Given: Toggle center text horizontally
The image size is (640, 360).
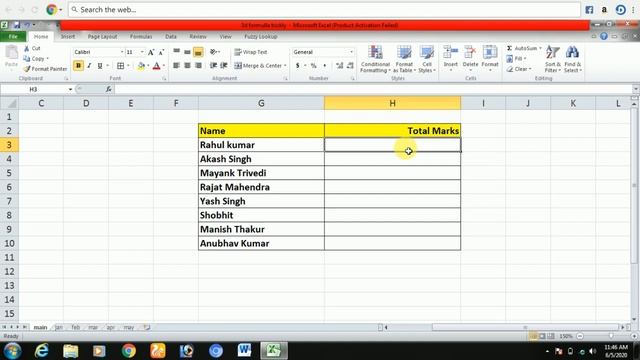Looking at the screenshot, I should tap(187, 66).
